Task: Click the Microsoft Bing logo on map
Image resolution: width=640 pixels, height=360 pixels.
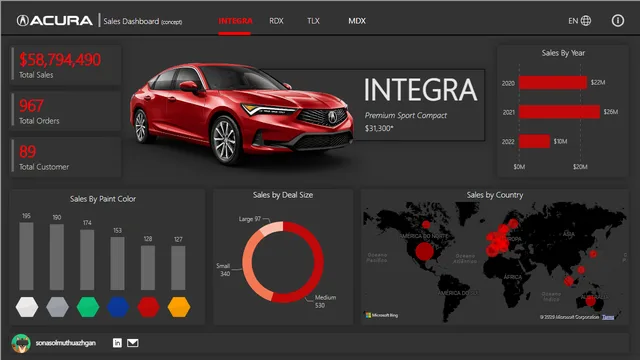Action: (382, 315)
